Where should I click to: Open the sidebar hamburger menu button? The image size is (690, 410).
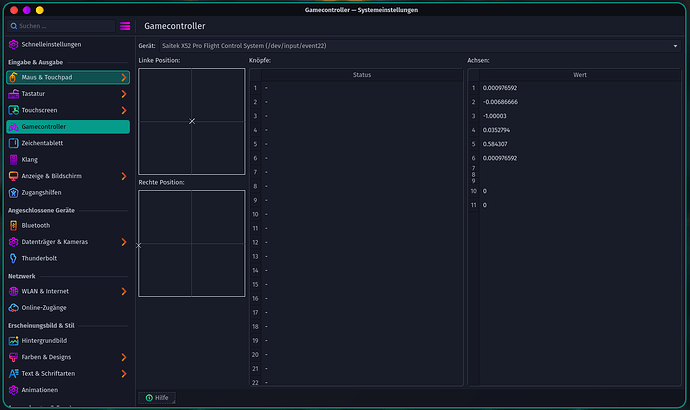click(x=125, y=26)
